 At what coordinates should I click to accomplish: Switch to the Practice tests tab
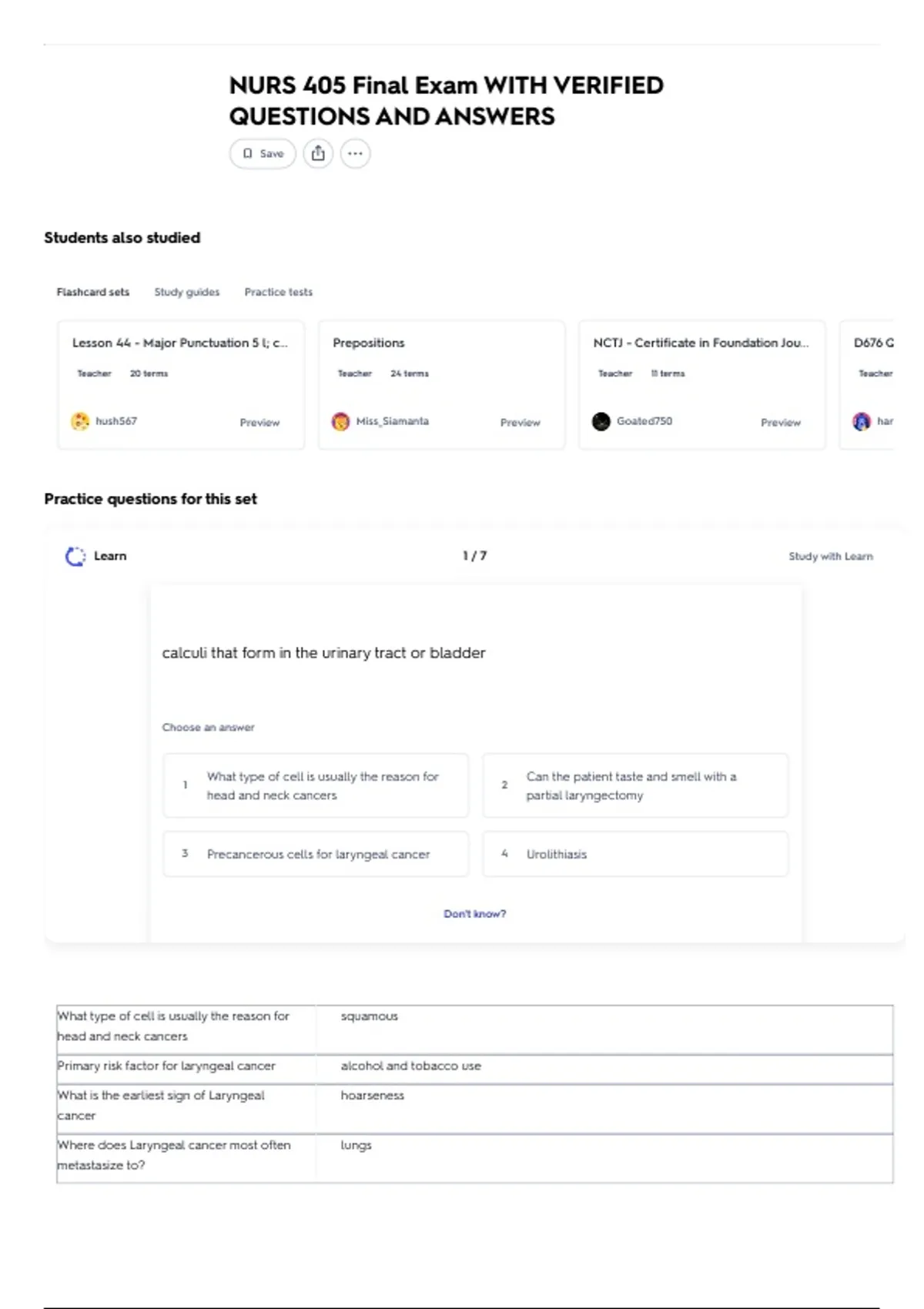[x=279, y=292]
